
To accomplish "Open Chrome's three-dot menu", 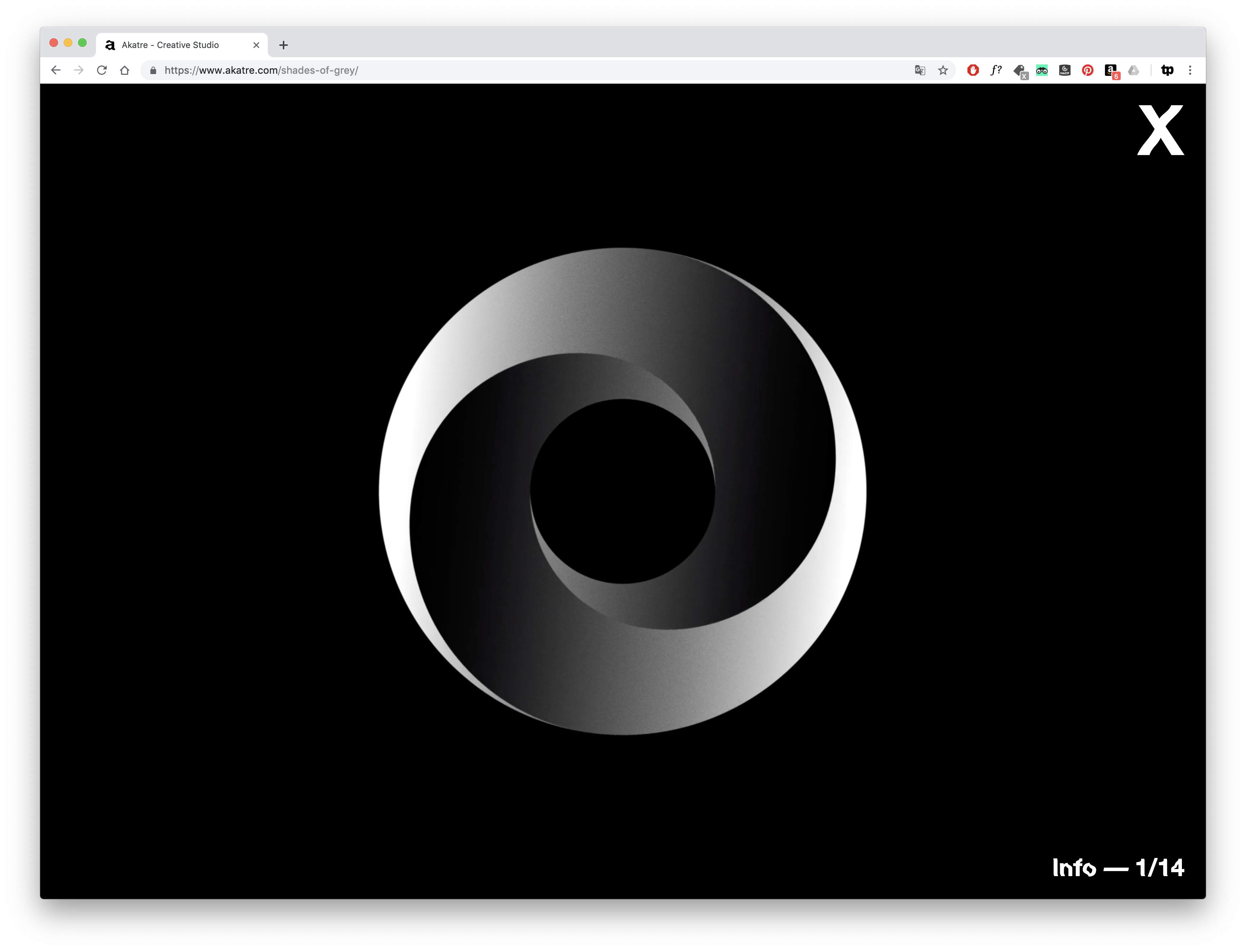I will point(1190,70).
